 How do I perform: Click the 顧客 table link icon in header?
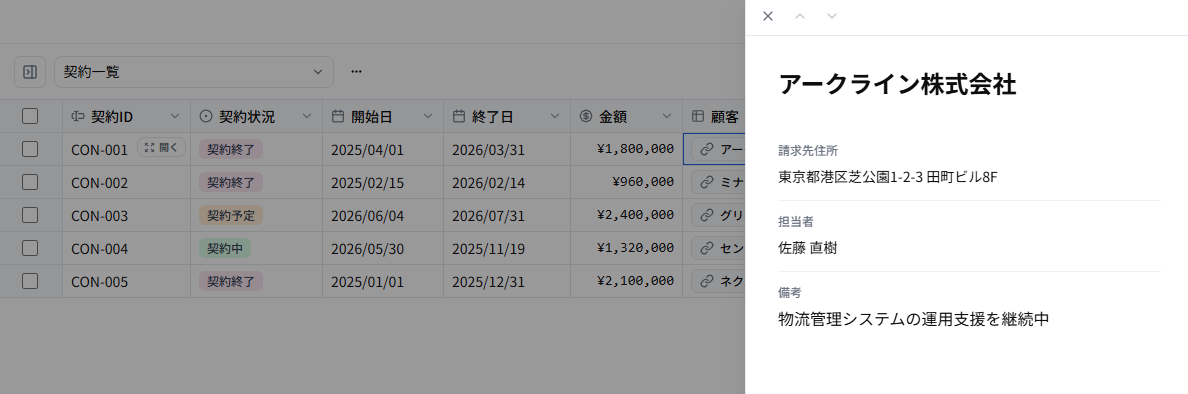click(x=698, y=117)
